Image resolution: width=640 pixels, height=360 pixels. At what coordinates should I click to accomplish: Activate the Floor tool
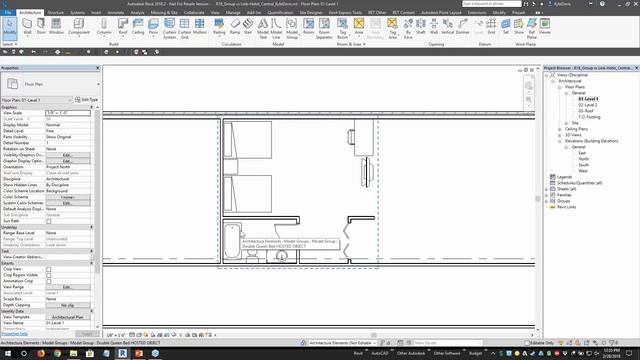pyautogui.click(x=153, y=27)
